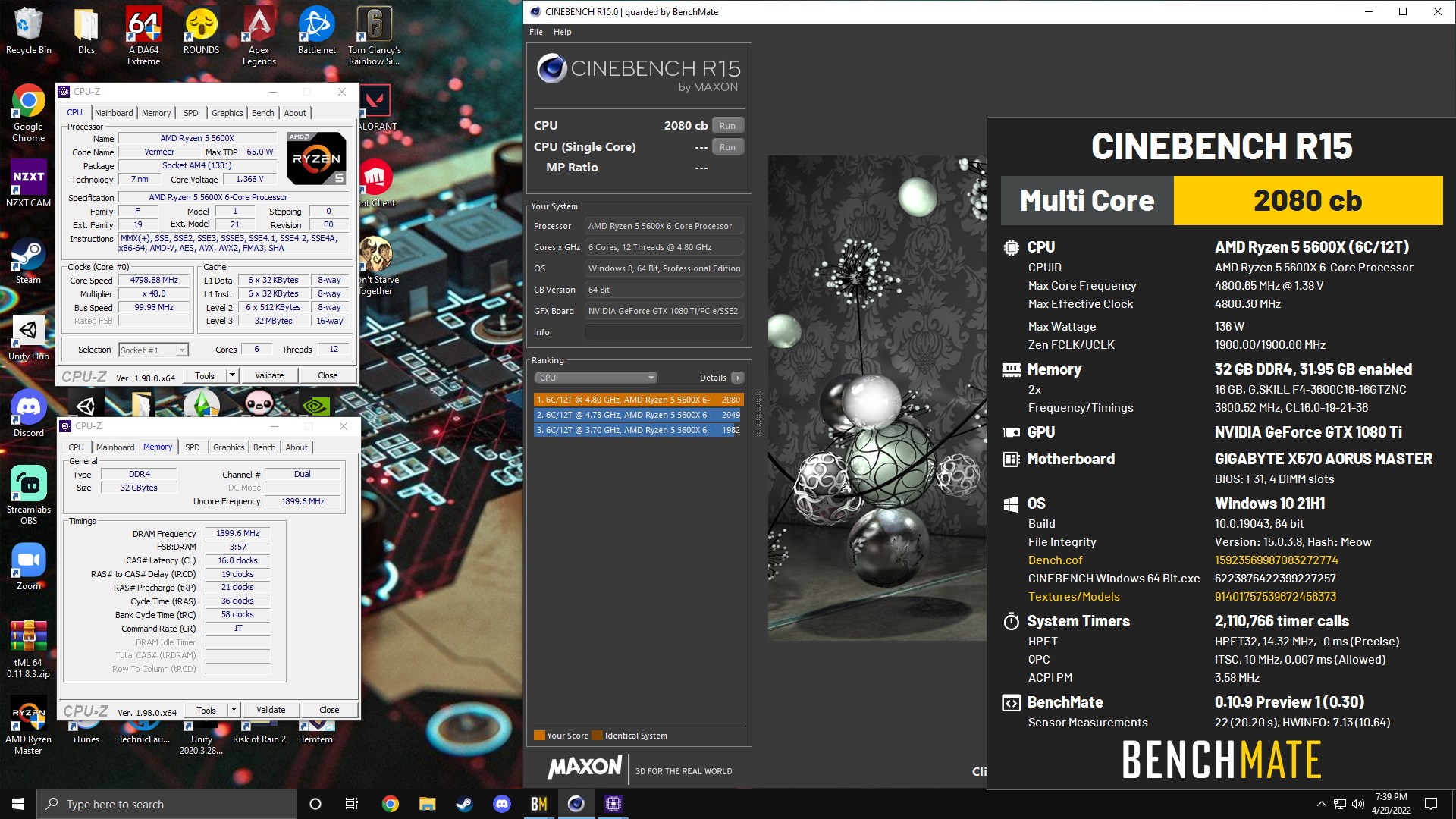This screenshot has width=1456, height=819.
Task: Open Risk of Rain 2 desktop shortcut
Action: coord(259,733)
